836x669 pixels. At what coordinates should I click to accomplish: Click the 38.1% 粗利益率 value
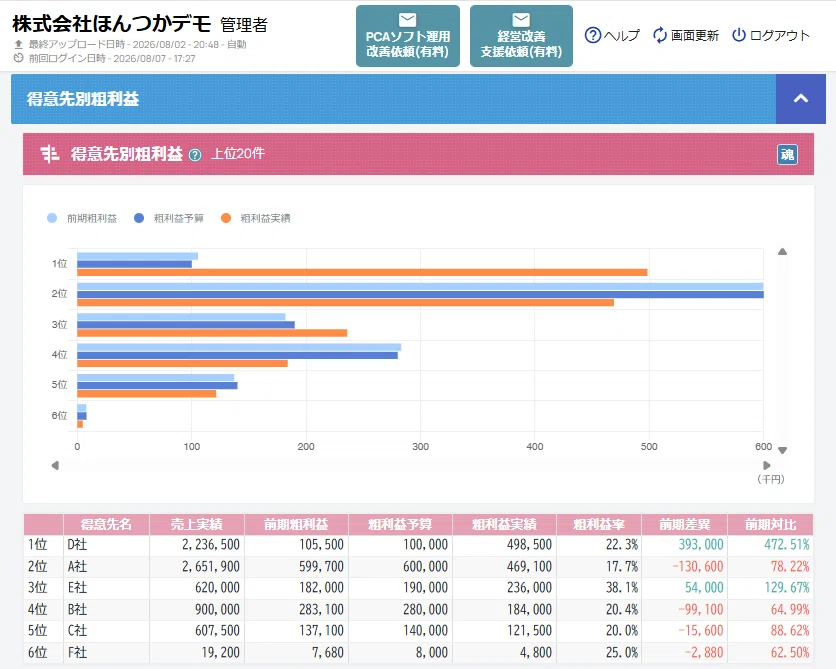pyautogui.click(x=622, y=588)
